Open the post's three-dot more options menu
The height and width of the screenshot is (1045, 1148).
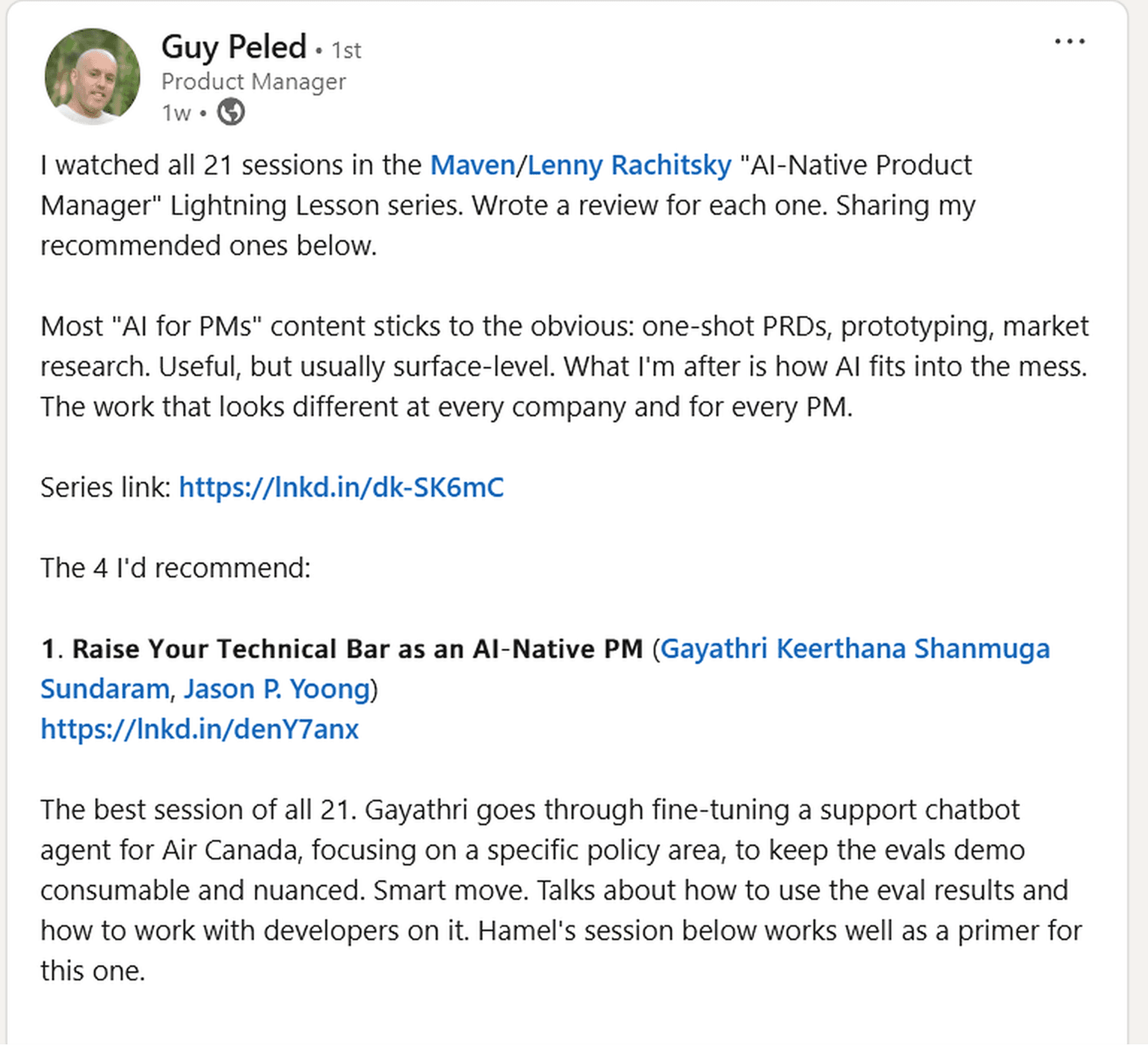pos(1069,42)
